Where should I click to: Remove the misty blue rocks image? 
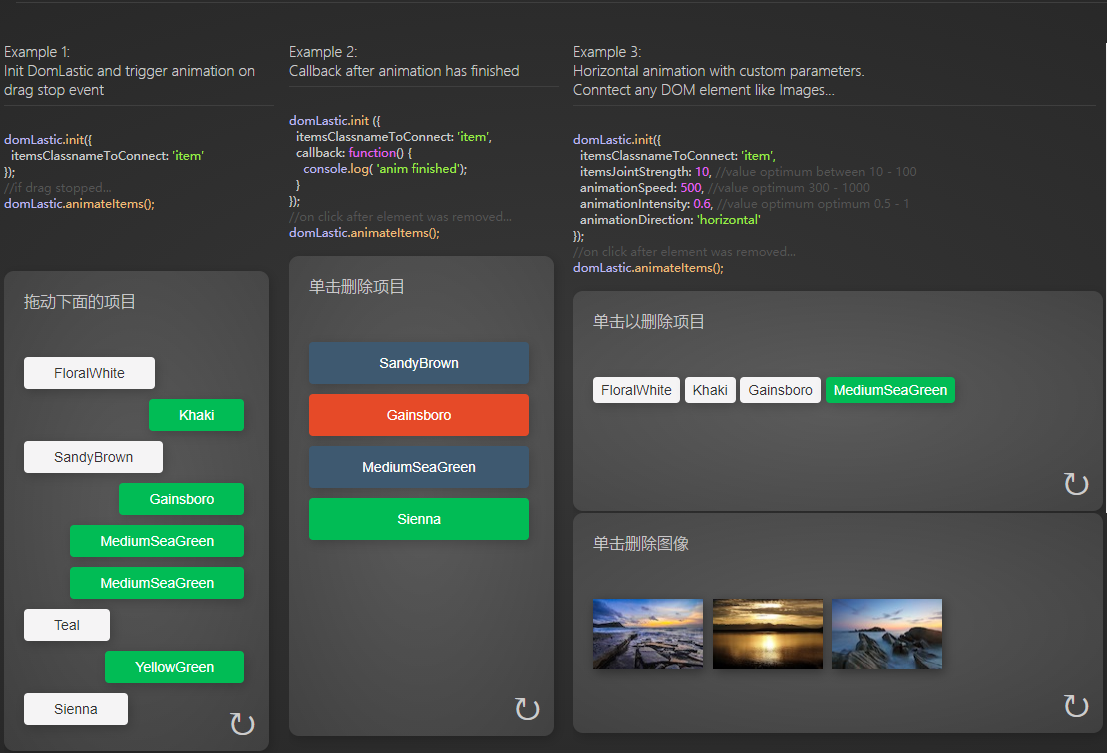click(887, 634)
